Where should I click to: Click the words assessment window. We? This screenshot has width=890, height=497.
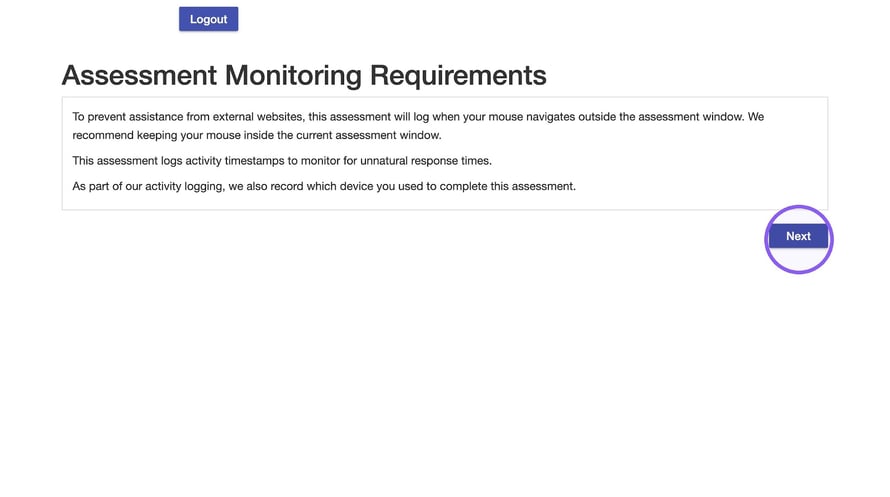point(701,117)
